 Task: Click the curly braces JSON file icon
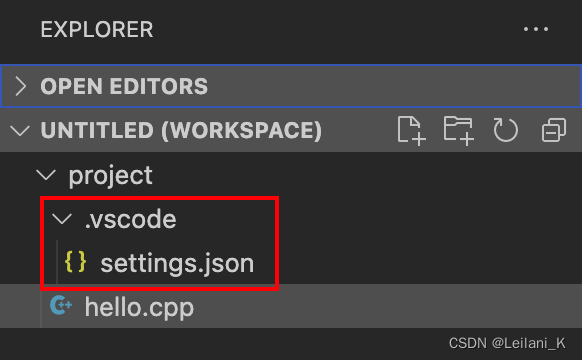coord(75,262)
